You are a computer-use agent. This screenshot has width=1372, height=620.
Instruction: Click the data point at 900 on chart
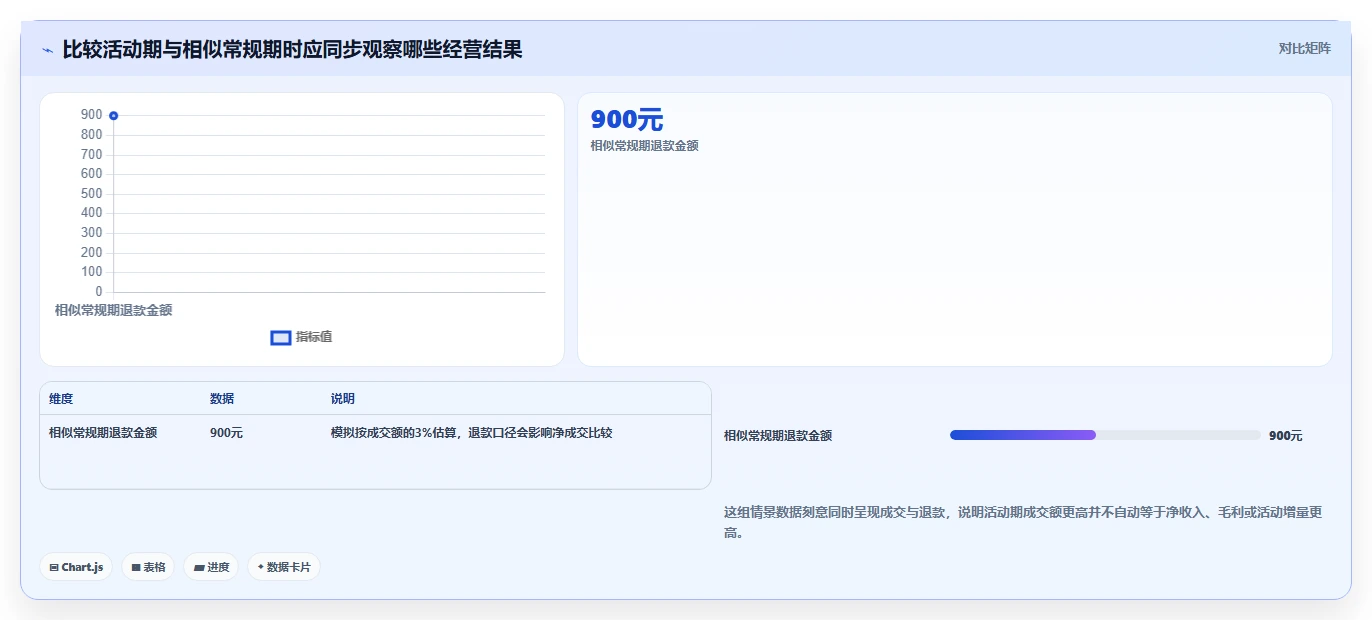point(114,116)
